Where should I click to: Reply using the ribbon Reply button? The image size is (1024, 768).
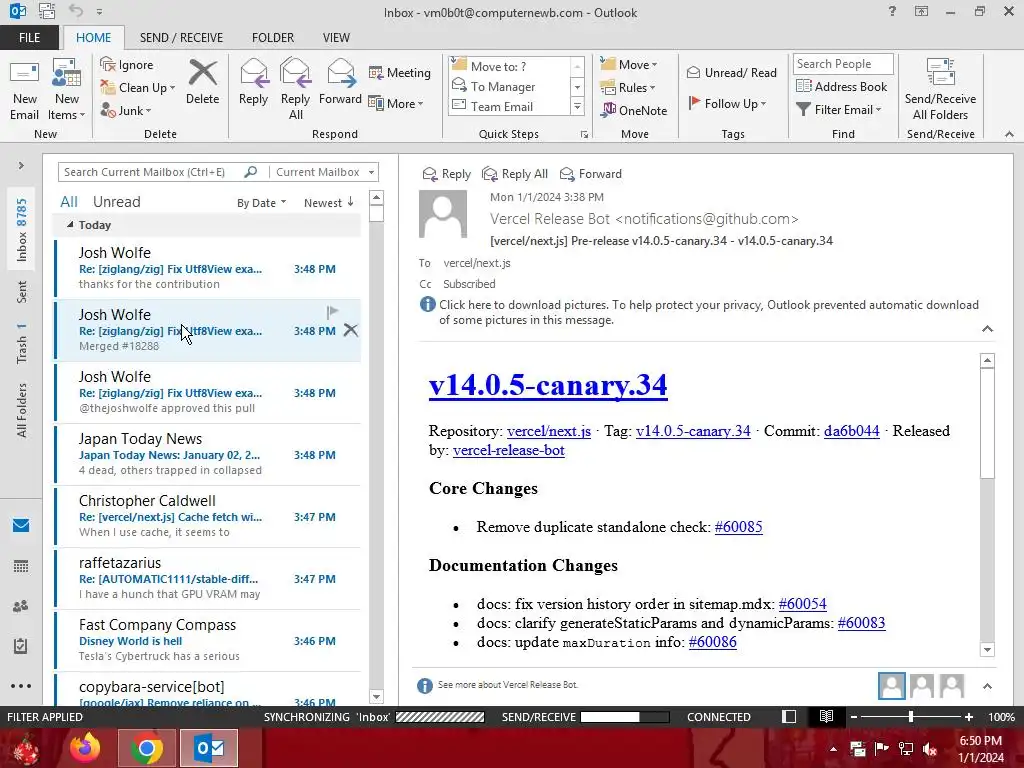point(253,82)
